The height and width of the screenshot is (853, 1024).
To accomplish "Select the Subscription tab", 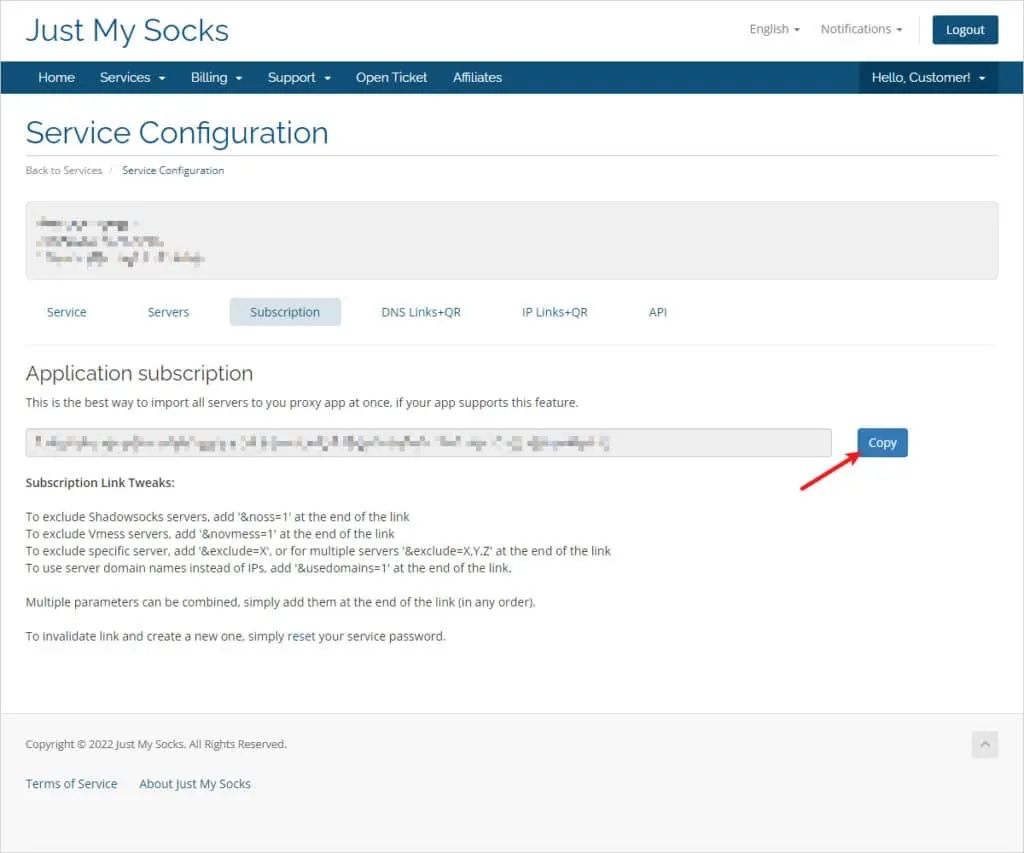I will pos(285,312).
